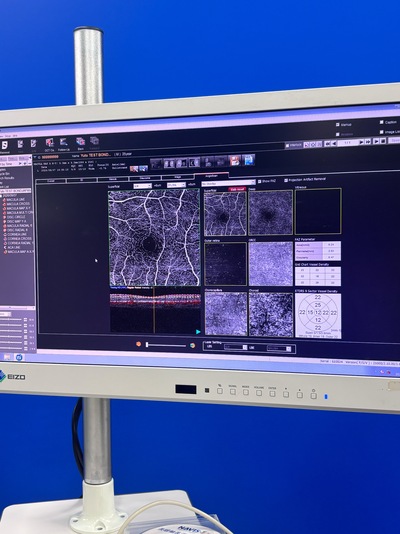Toggle the Image List checkbox
Screen dimensions: 400x534
point(382,132)
